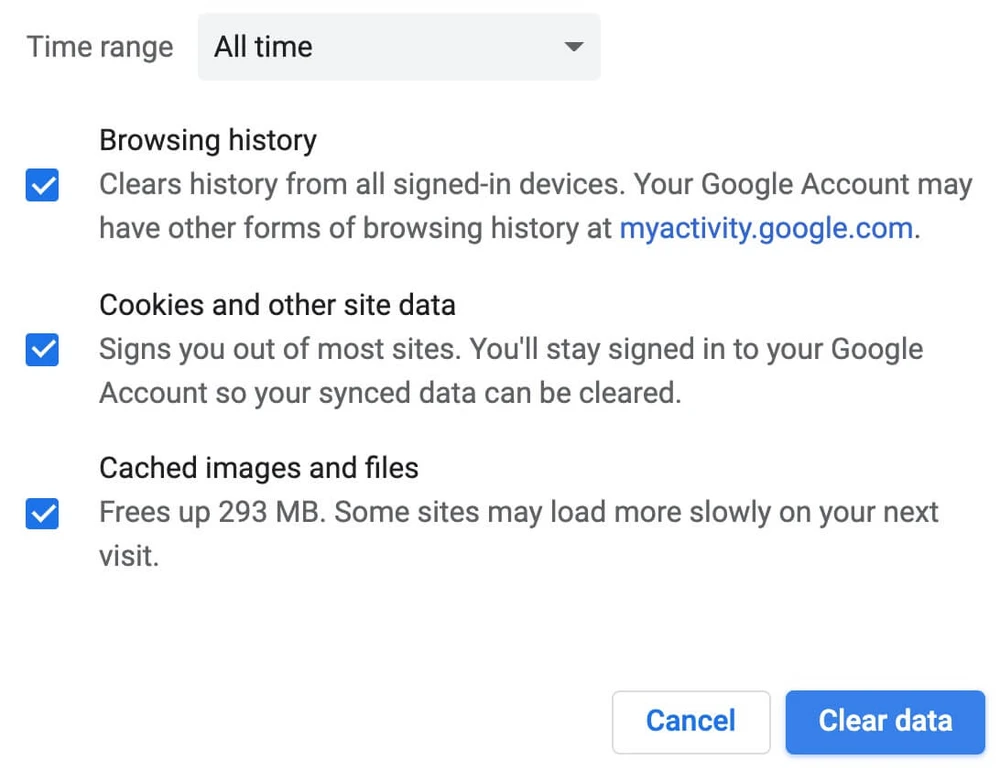This screenshot has height=771, width=1000.
Task: Uncheck the Browsing history checkbox
Action: 42,186
